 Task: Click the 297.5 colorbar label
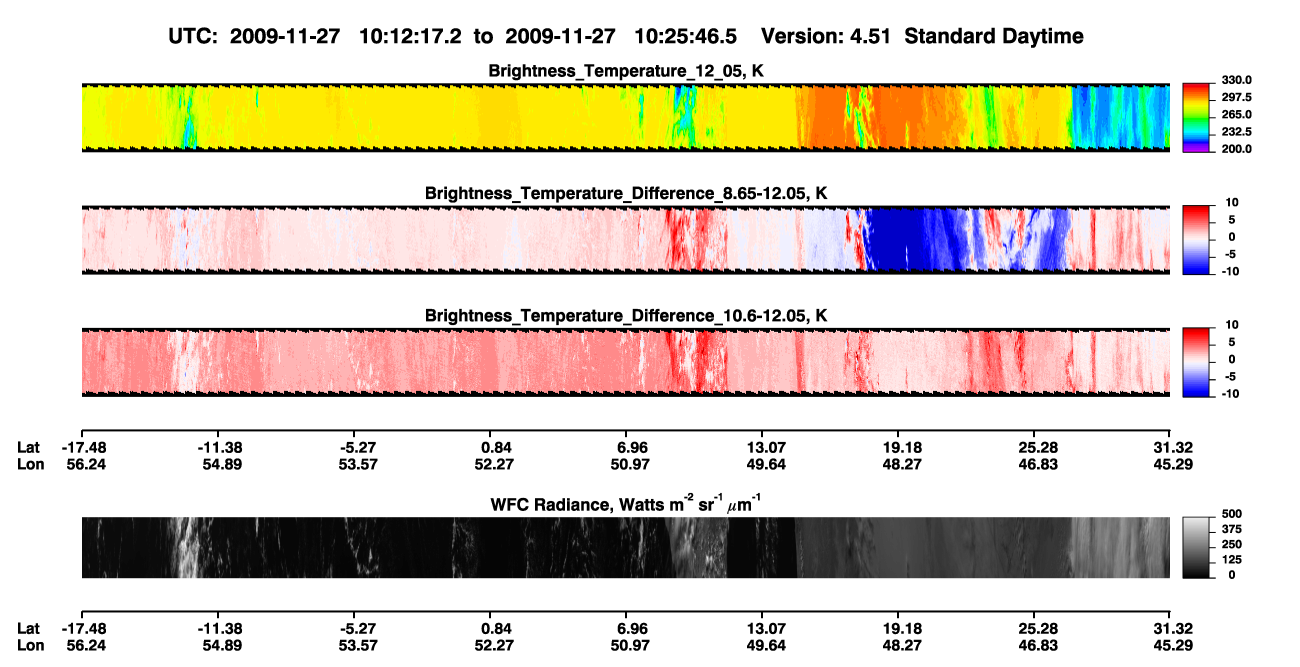click(x=1236, y=98)
